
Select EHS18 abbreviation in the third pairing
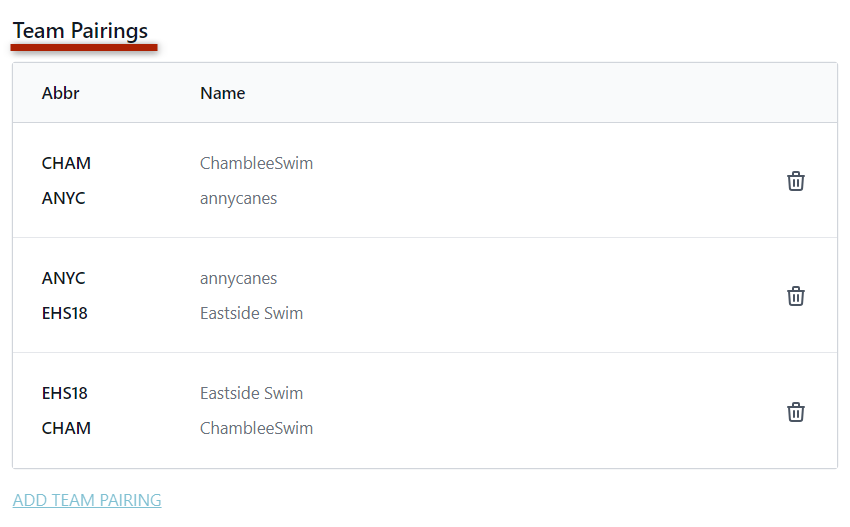(64, 393)
